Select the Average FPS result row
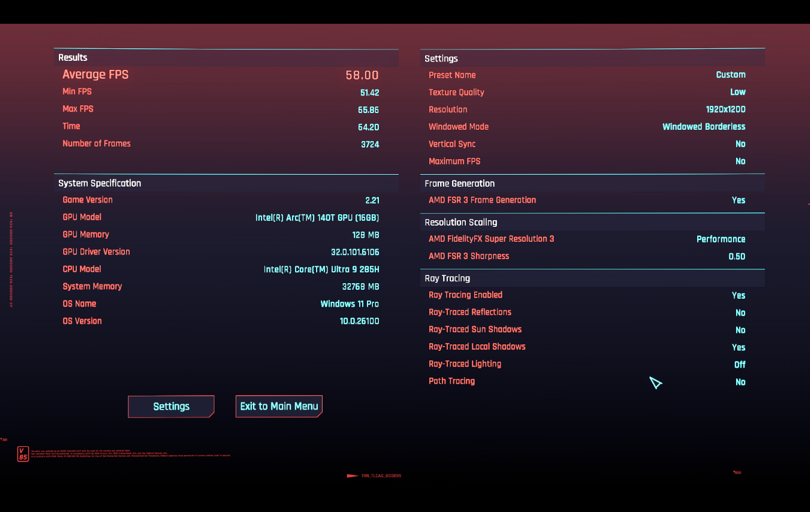The width and height of the screenshot is (810, 512). tap(220, 75)
